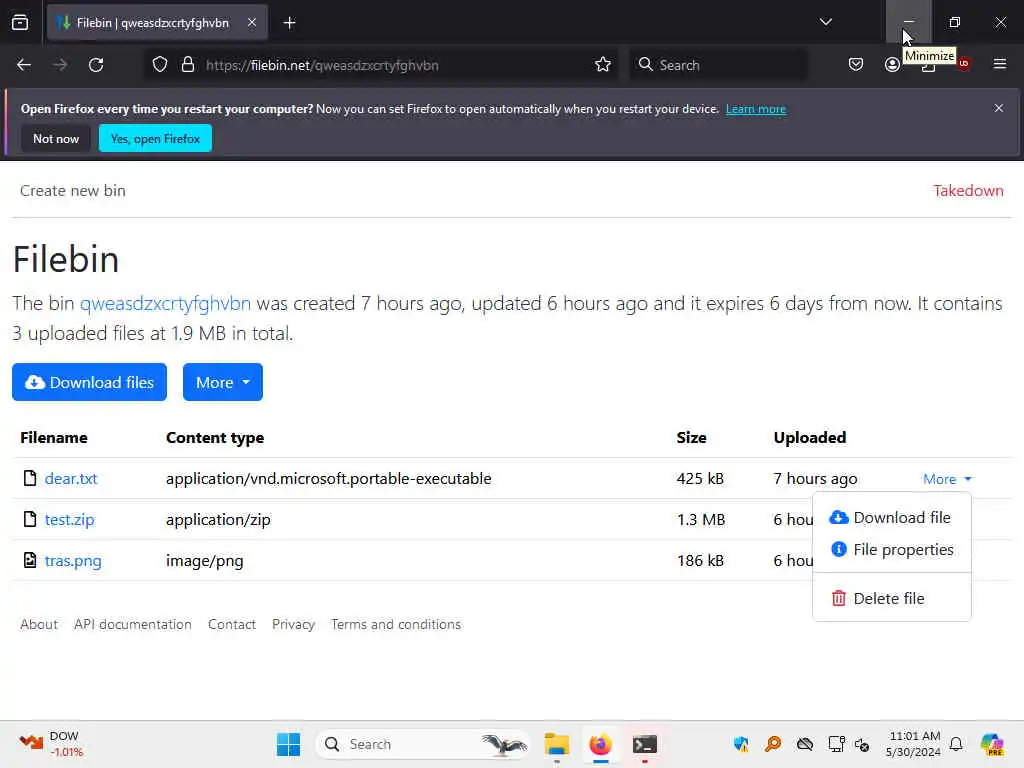Click the muted volume tray icon
The image size is (1024, 768).
862,744
